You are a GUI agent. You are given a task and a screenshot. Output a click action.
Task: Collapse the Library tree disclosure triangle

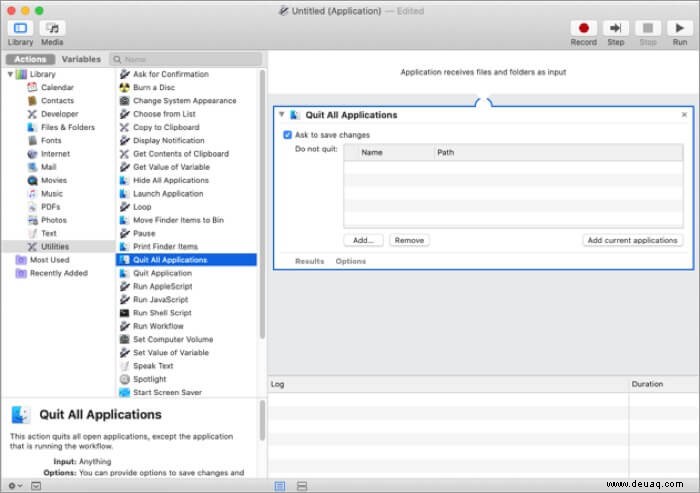tap(10, 74)
